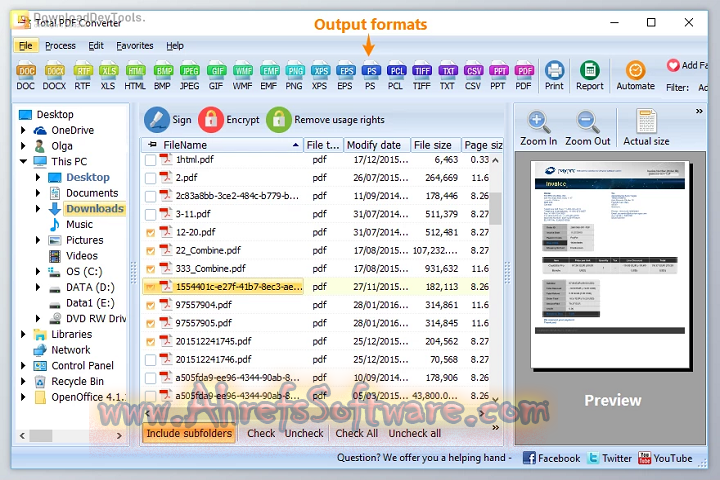Click the Check All button
Image resolution: width=720 pixels, height=480 pixels.
(357, 434)
